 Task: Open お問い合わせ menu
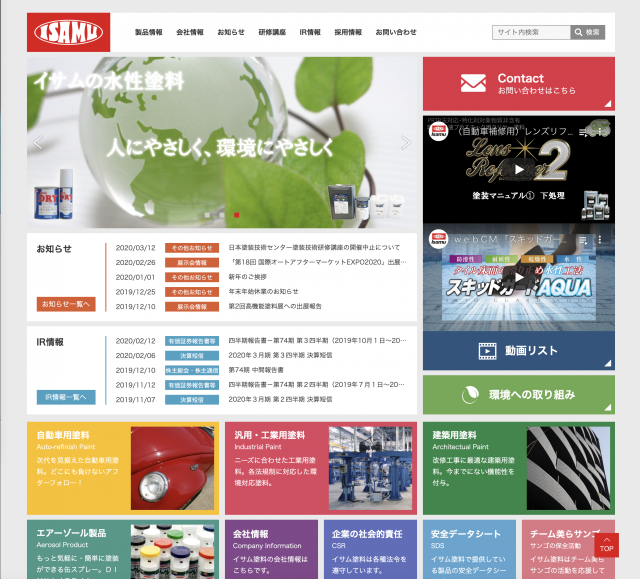coord(396,32)
